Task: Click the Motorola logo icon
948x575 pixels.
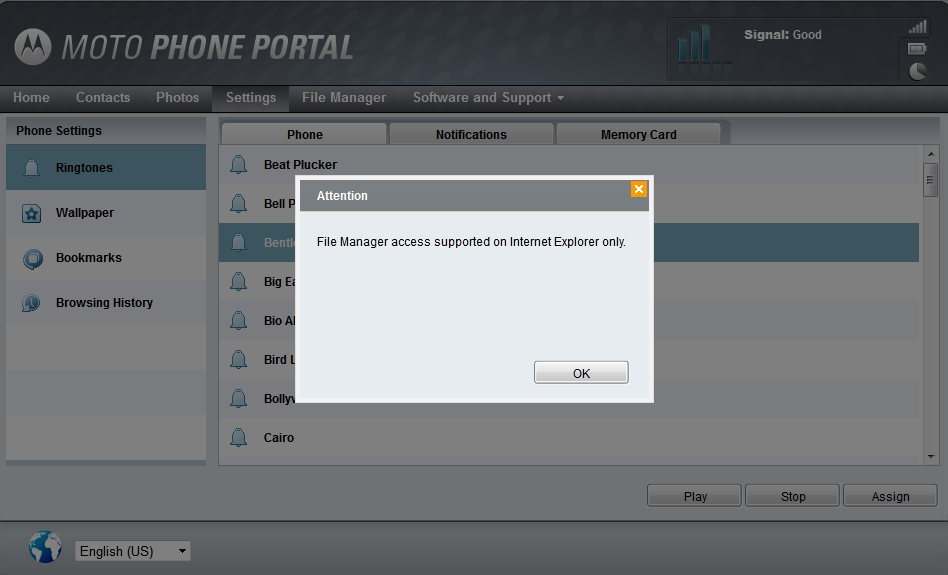Action: pos(33,47)
